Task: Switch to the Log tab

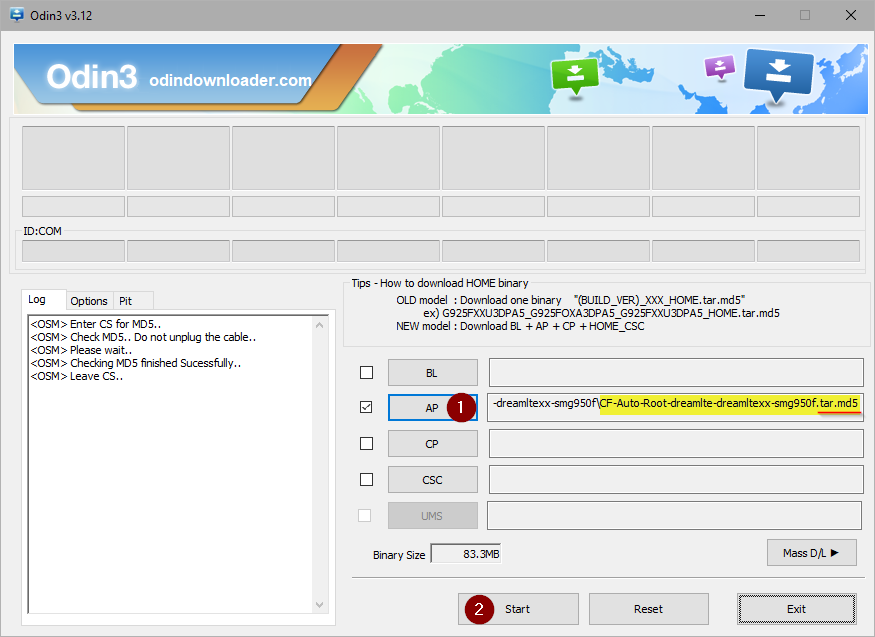Action: 44,300
